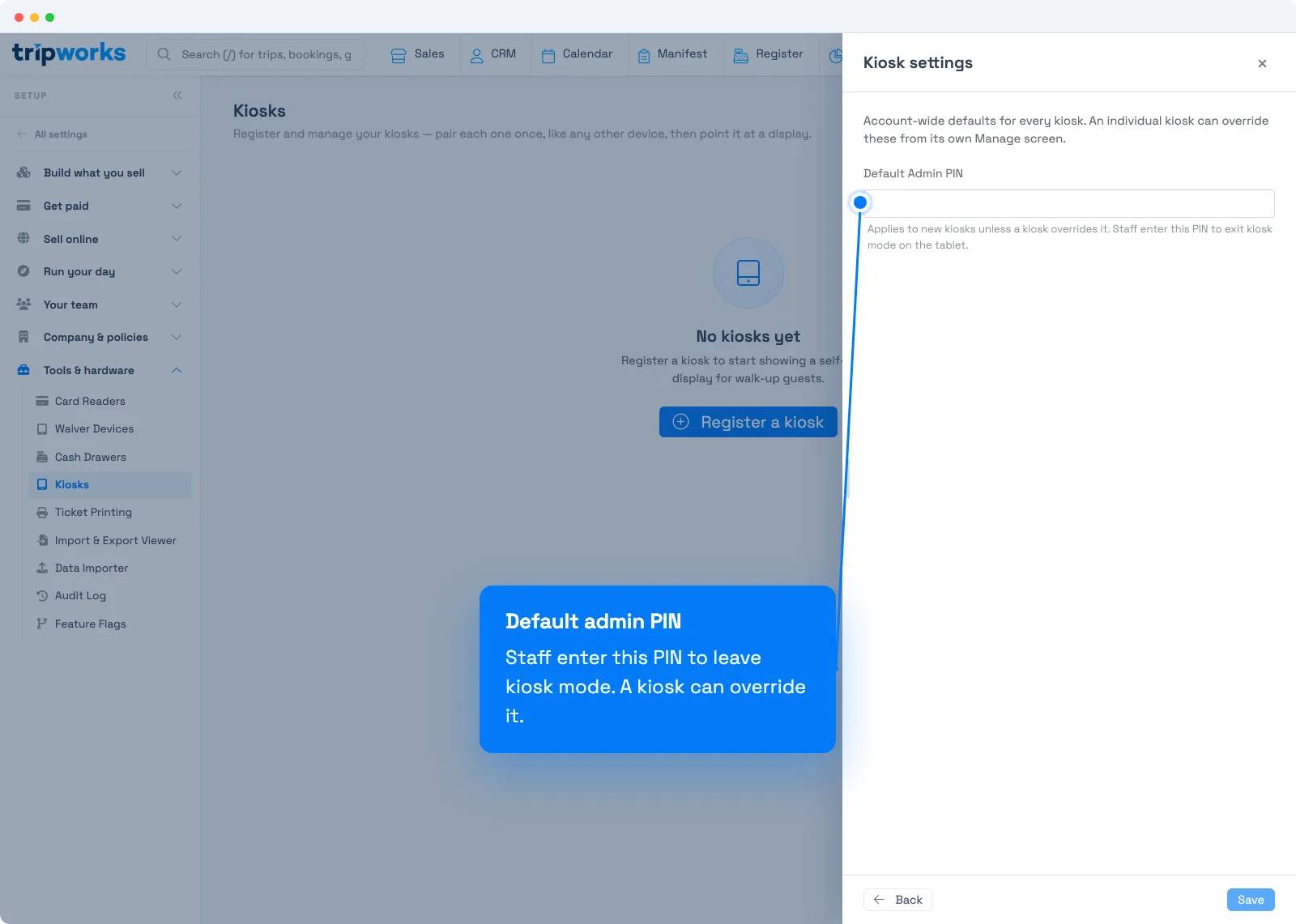Open the Register tab
Image resolution: width=1296 pixels, height=924 pixels.
click(x=769, y=54)
